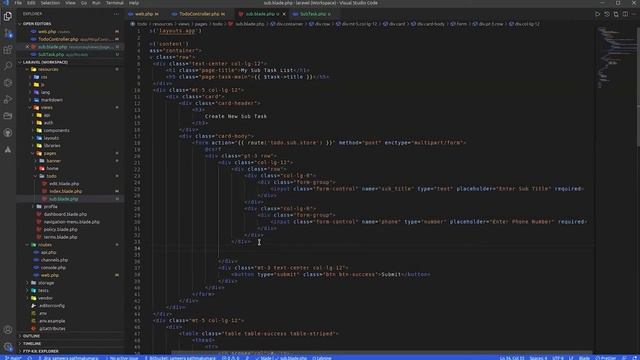The width and height of the screenshot is (640, 360).
Task: Click the git branch main status item
Action: [12, 358]
